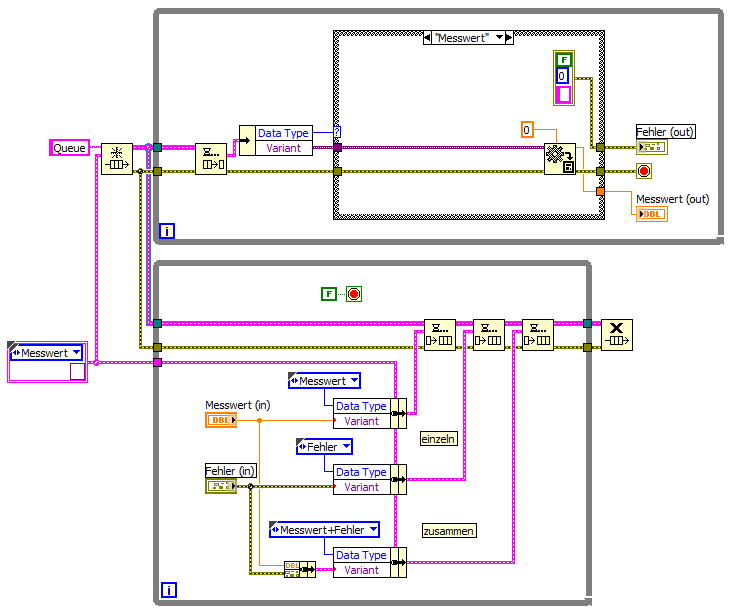The width and height of the screenshot is (734, 616).
Task: Toggle the False boolean in error cluster constant
Action: [x=564, y=60]
